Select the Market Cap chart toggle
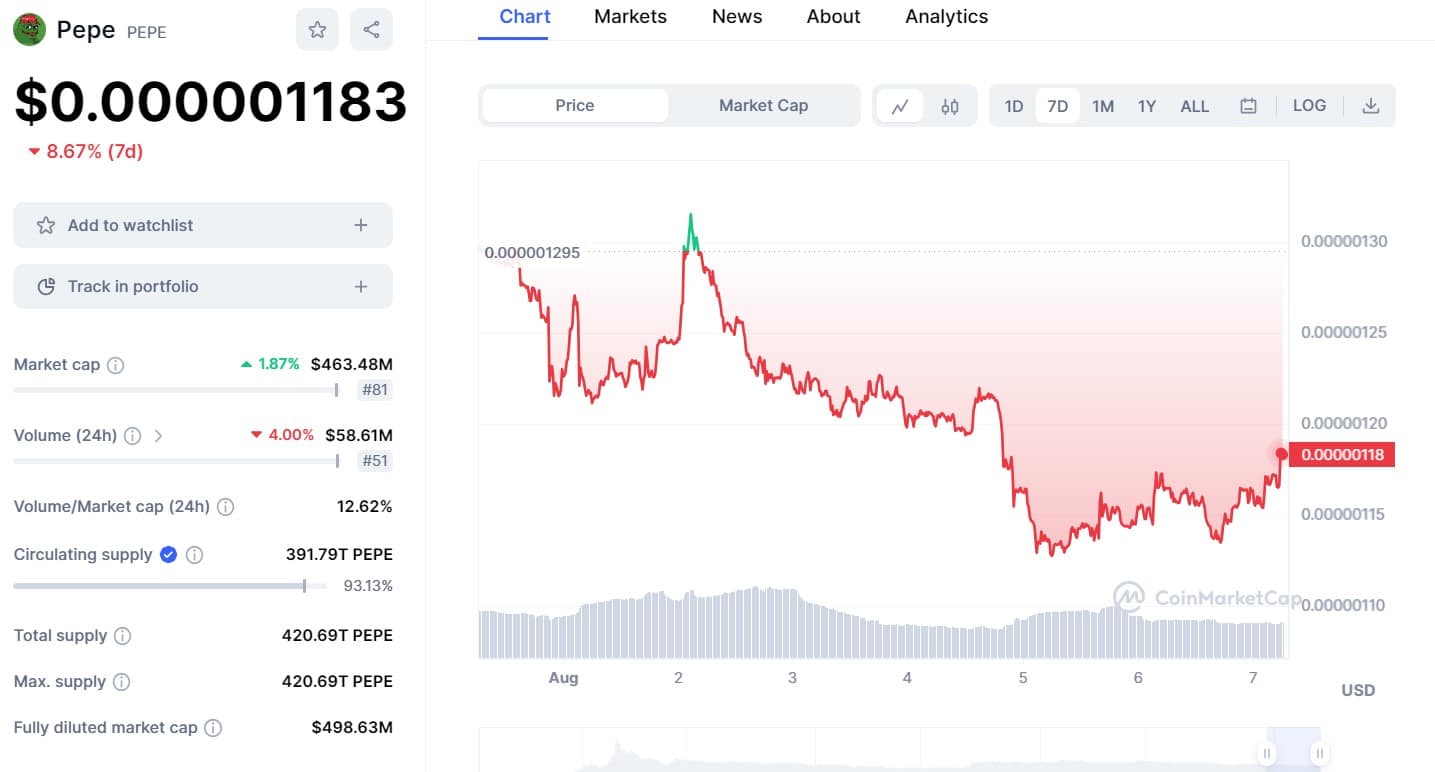This screenshot has height=772, width=1435. 763,105
